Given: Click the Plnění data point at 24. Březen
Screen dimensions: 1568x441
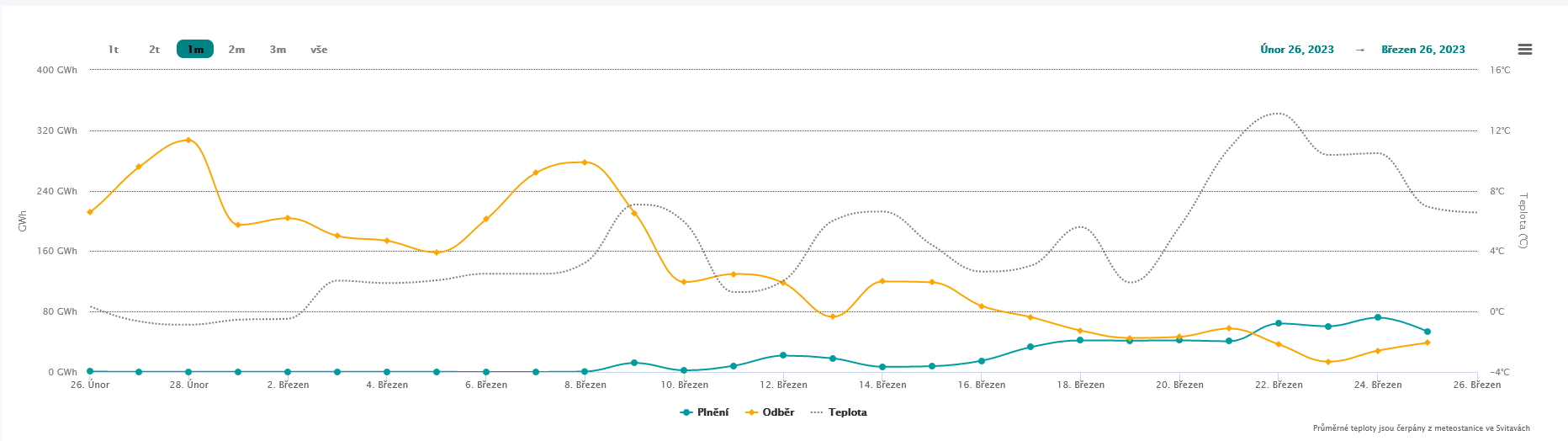Looking at the screenshot, I should (x=1377, y=317).
